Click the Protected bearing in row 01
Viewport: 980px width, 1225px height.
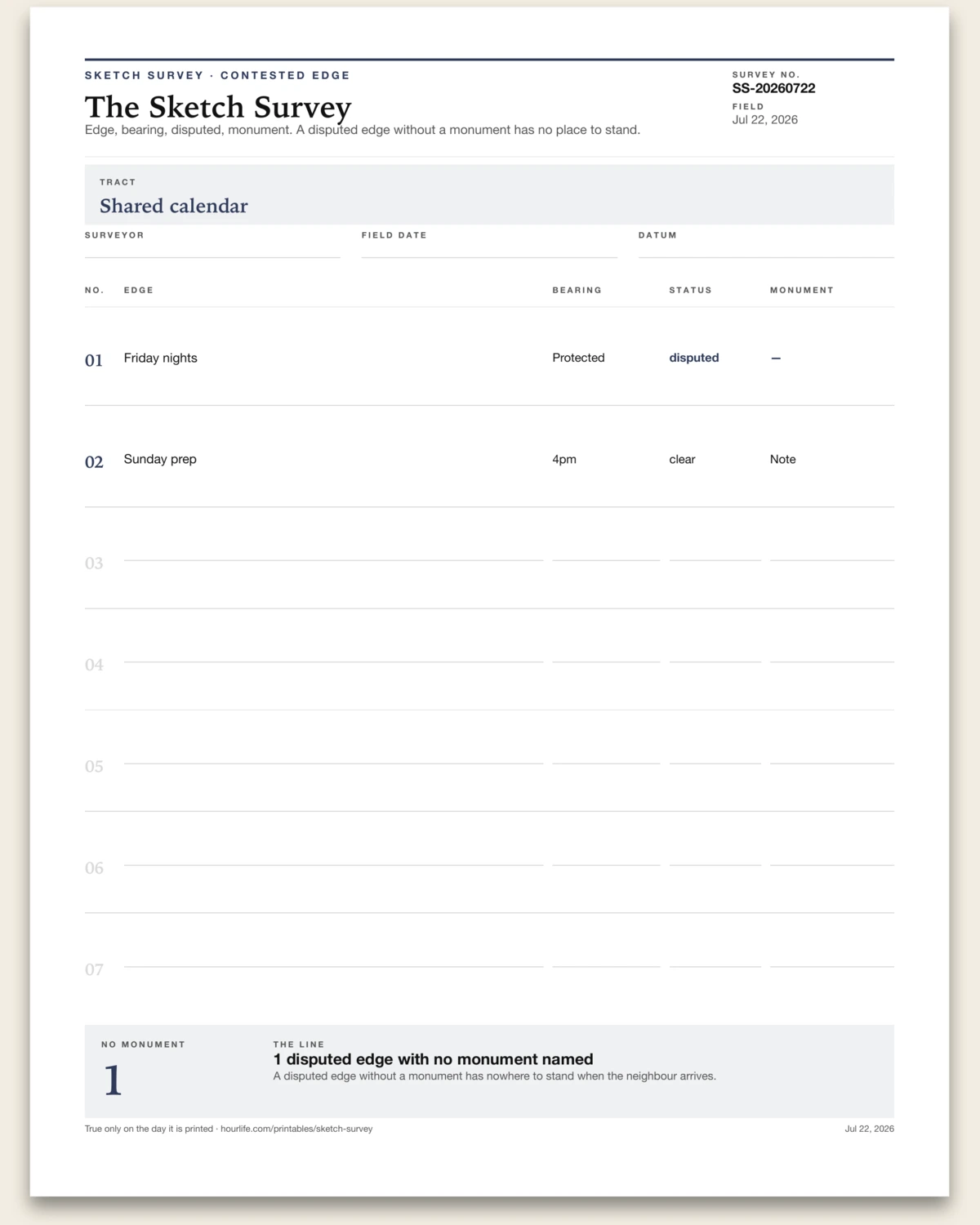(578, 358)
